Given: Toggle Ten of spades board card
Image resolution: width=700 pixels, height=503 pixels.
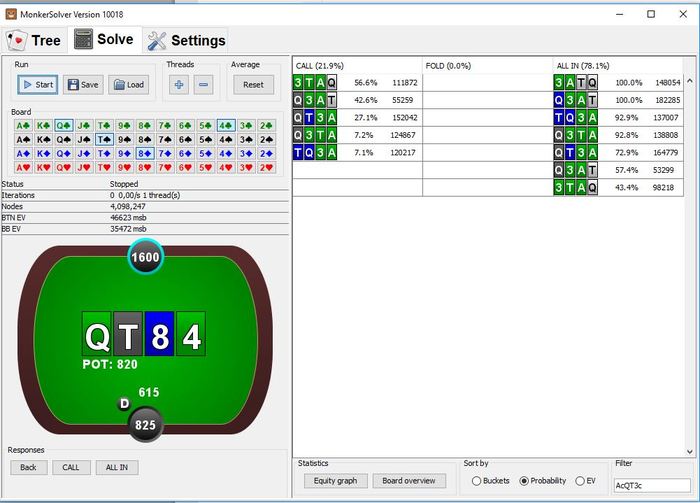Looking at the screenshot, I should [104, 140].
